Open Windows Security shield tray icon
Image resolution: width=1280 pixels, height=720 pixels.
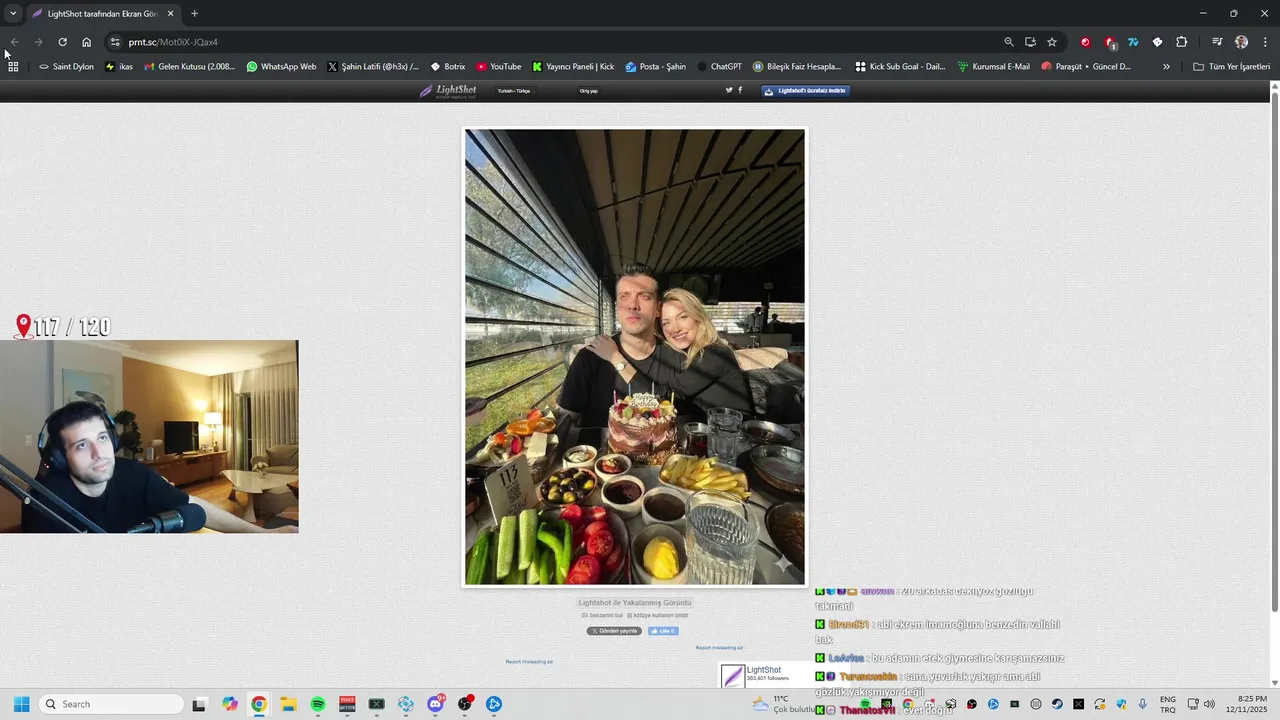[x=1121, y=704]
